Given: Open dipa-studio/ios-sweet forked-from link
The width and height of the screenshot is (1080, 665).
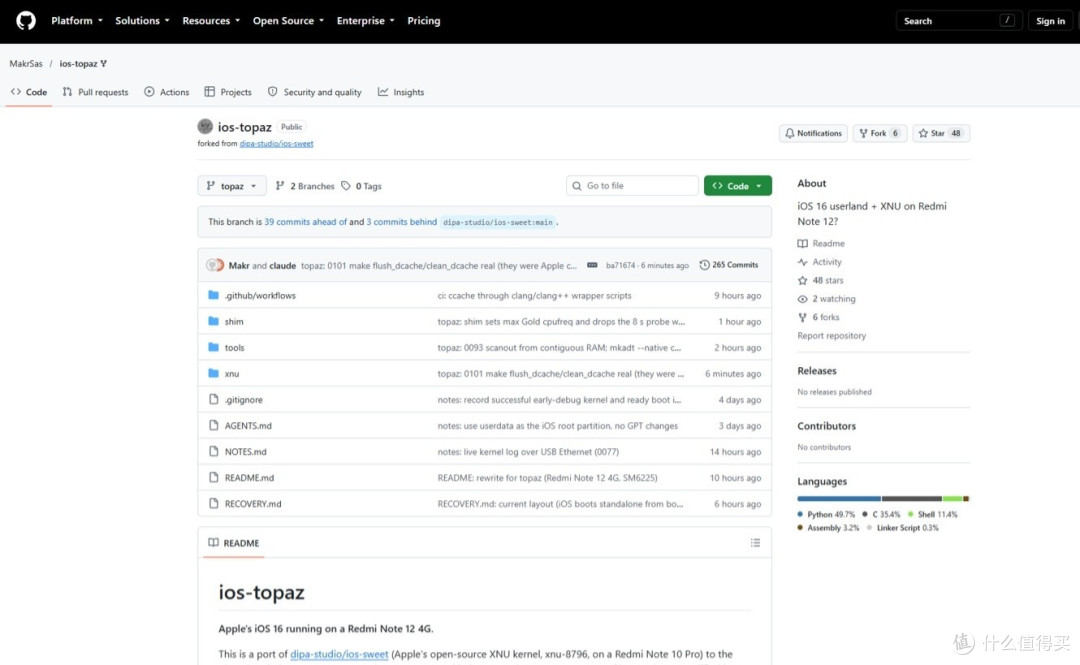Looking at the screenshot, I should click(276, 143).
